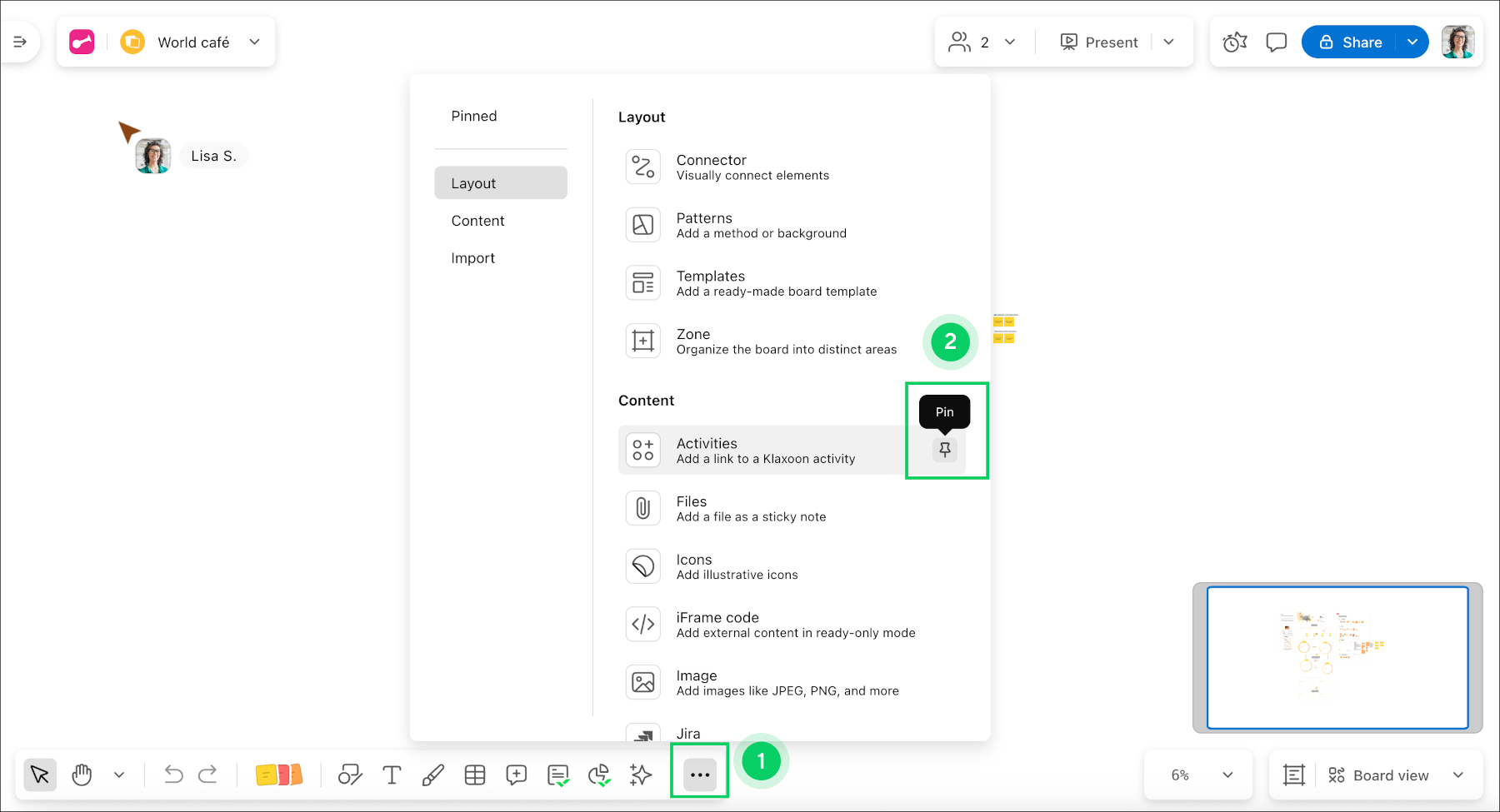This screenshot has width=1500, height=812.
Task: Expand the hand tool options chevron
Action: tap(118, 775)
